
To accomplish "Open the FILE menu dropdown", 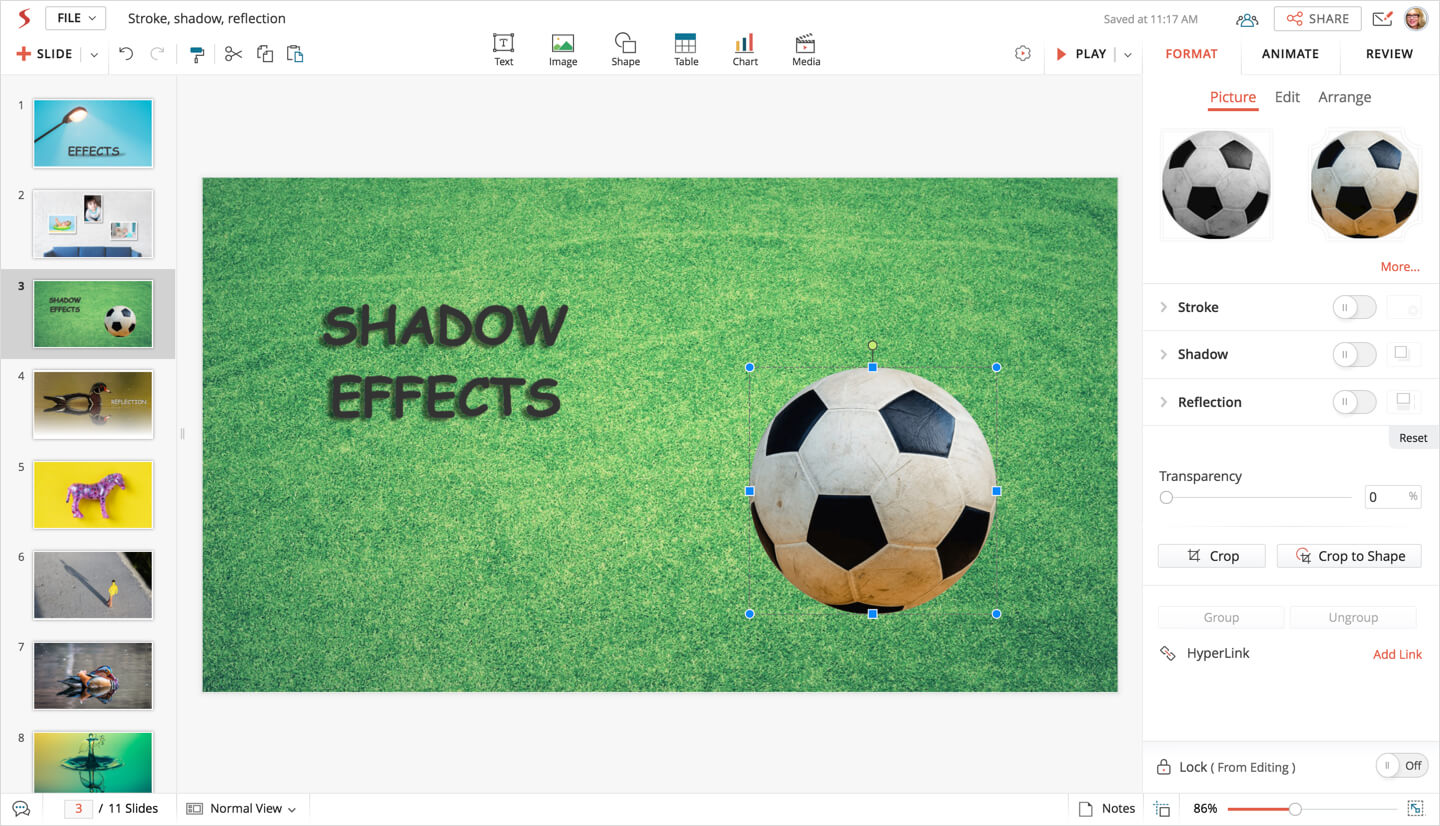I will (75, 18).
